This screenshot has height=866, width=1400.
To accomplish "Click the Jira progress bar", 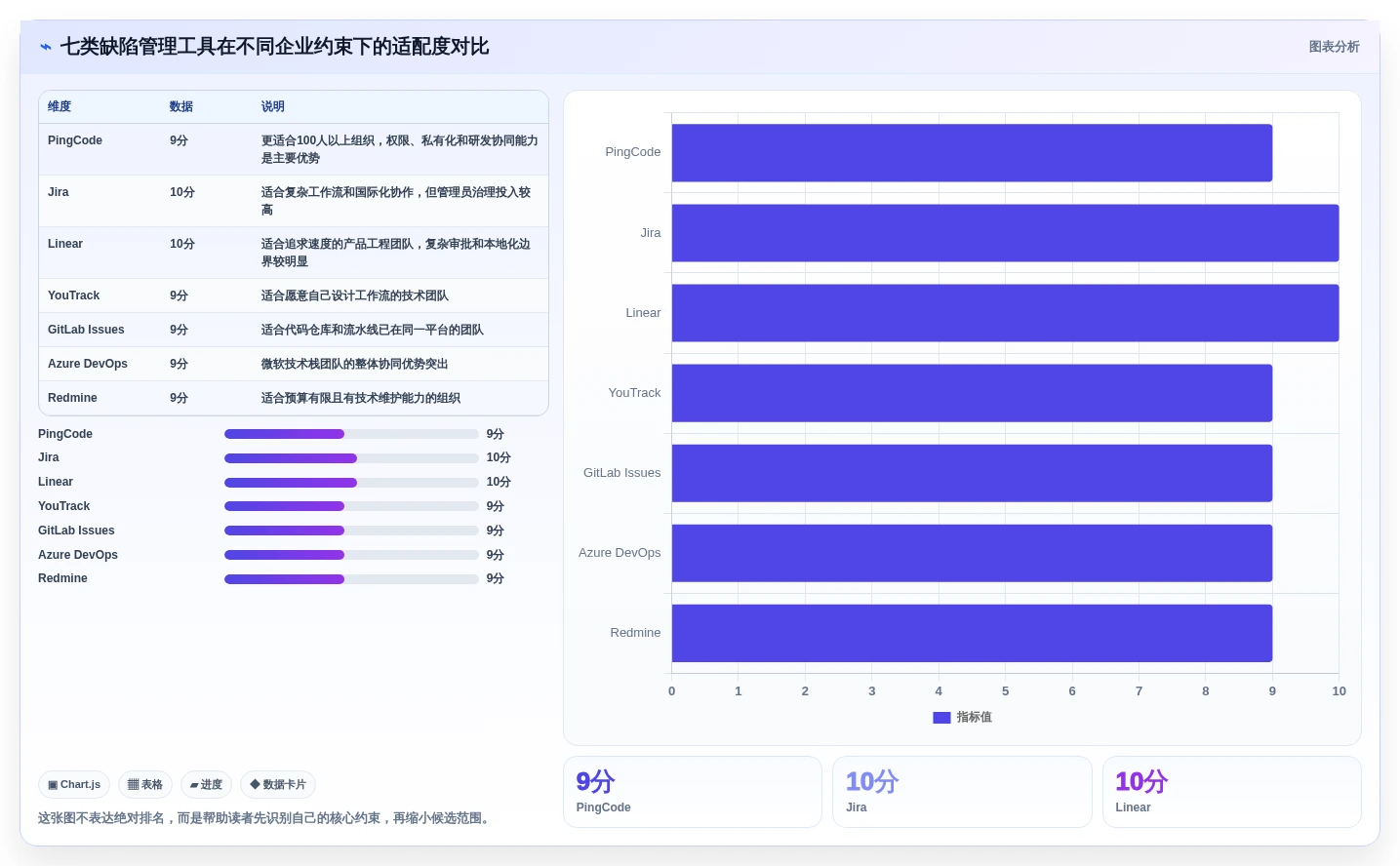I will [351, 458].
